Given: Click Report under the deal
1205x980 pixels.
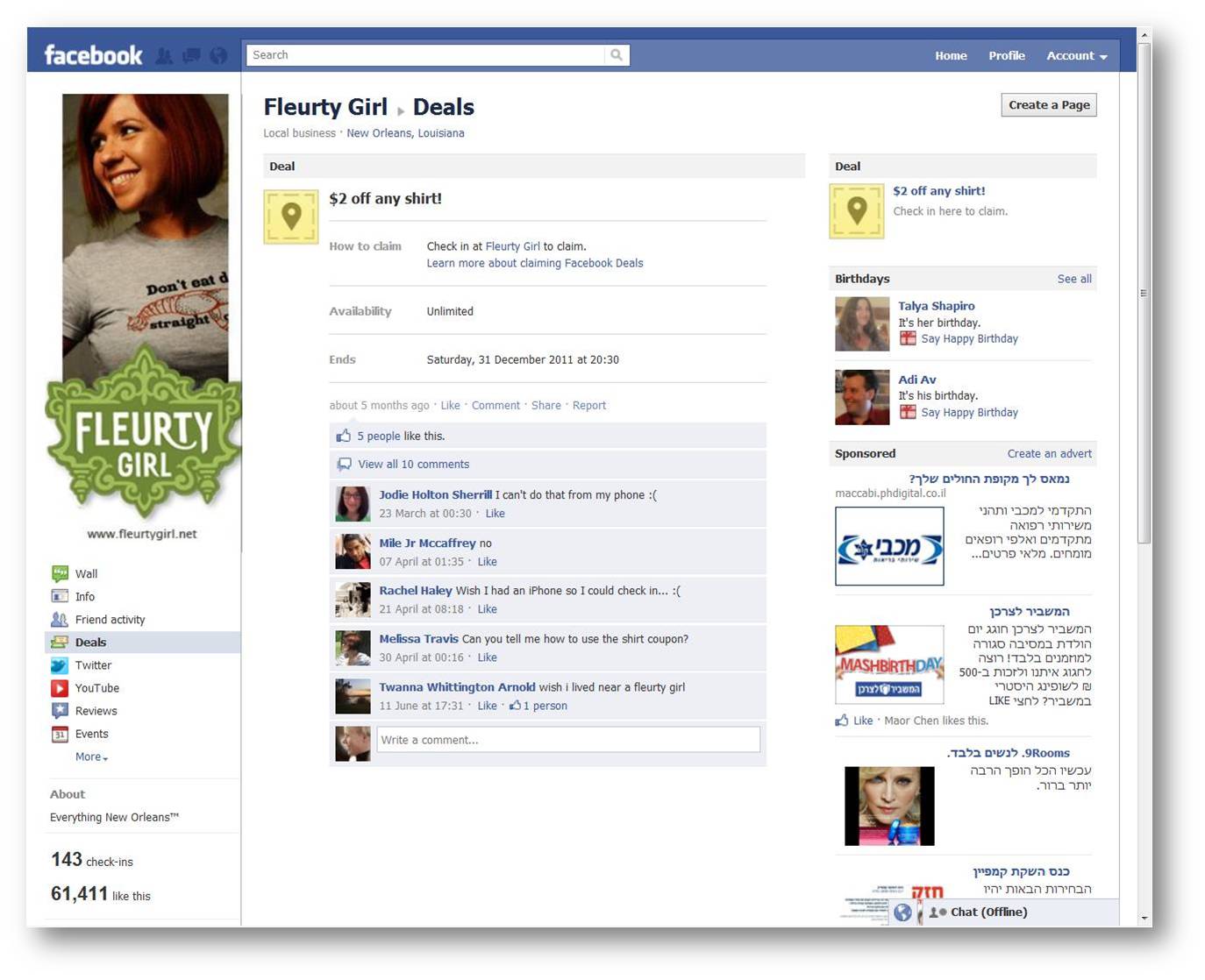Looking at the screenshot, I should (589, 406).
